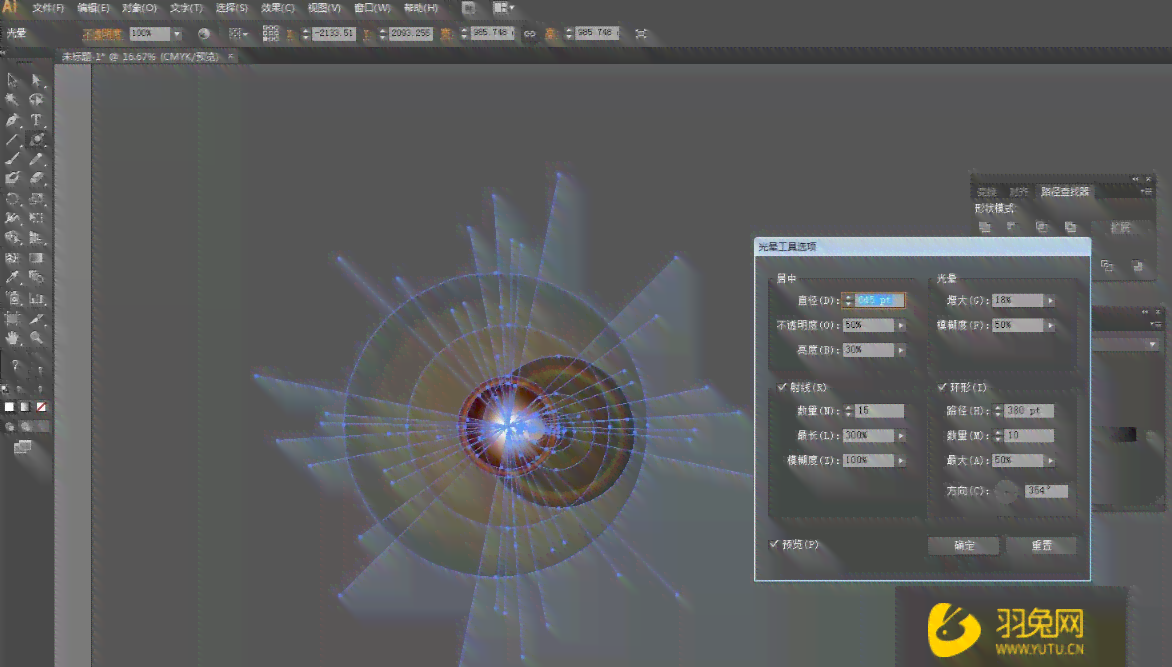
Task: Open 最长(L) 300% slider arrow
Action: 901,435
